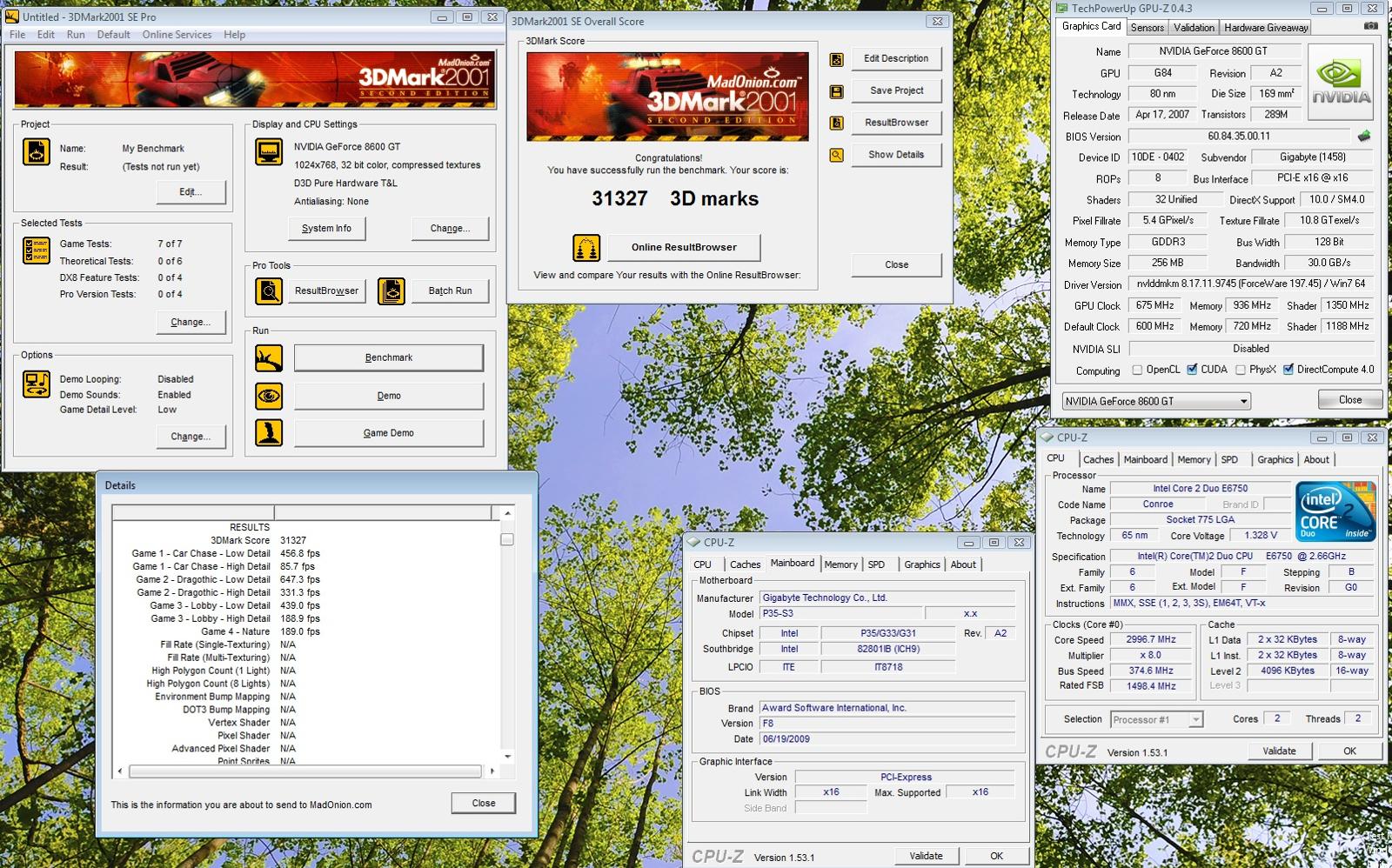Image resolution: width=1392 pixels, height=868 pixels.
Task: Click the GPU Clock 675 MHz field in GPU-Z
Action: [x=1154, y=305]
